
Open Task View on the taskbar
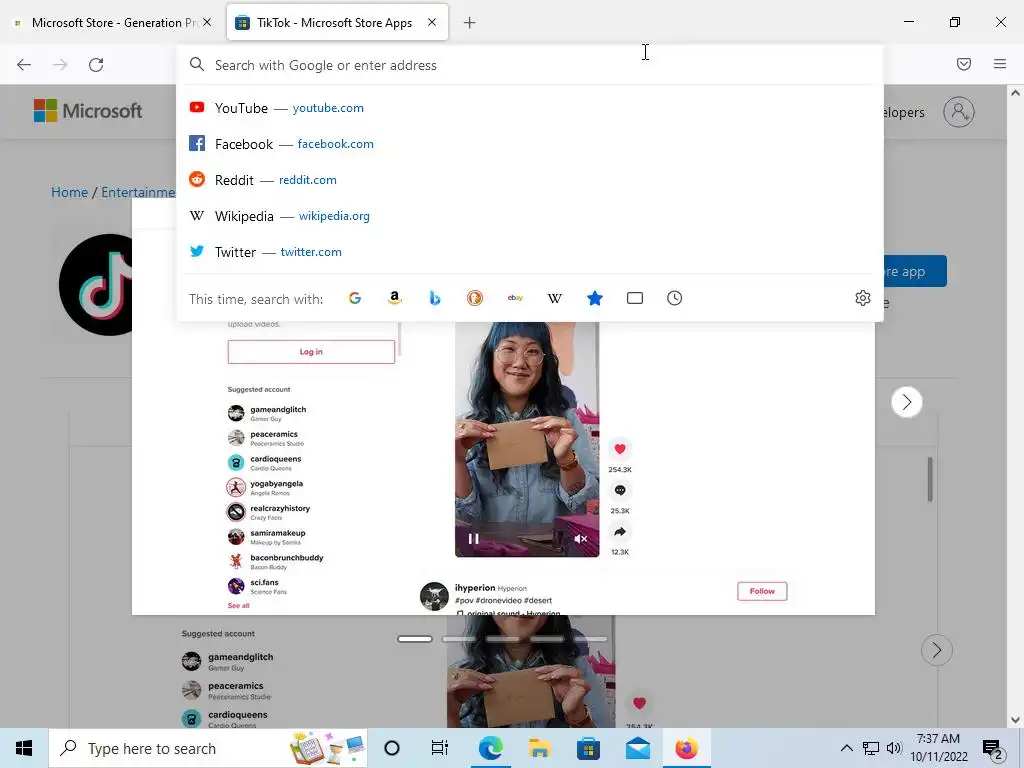click(x=440, y=748)
